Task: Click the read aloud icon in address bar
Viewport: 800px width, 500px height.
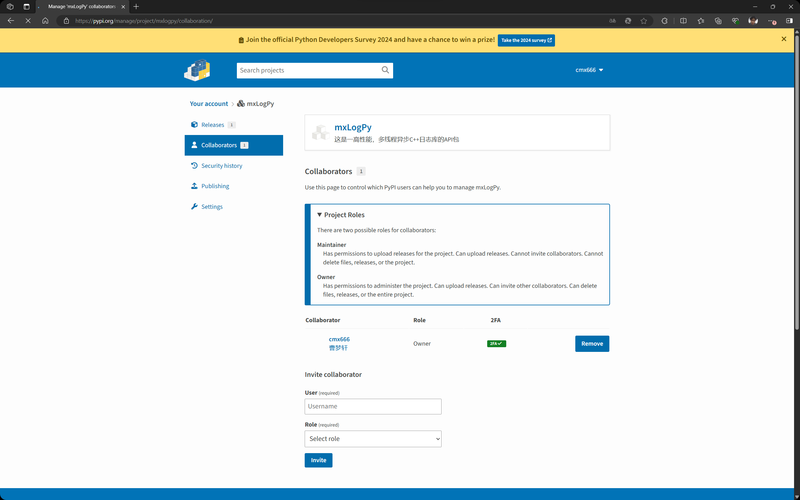Action: pyautogui.click(x=612, y=21)
